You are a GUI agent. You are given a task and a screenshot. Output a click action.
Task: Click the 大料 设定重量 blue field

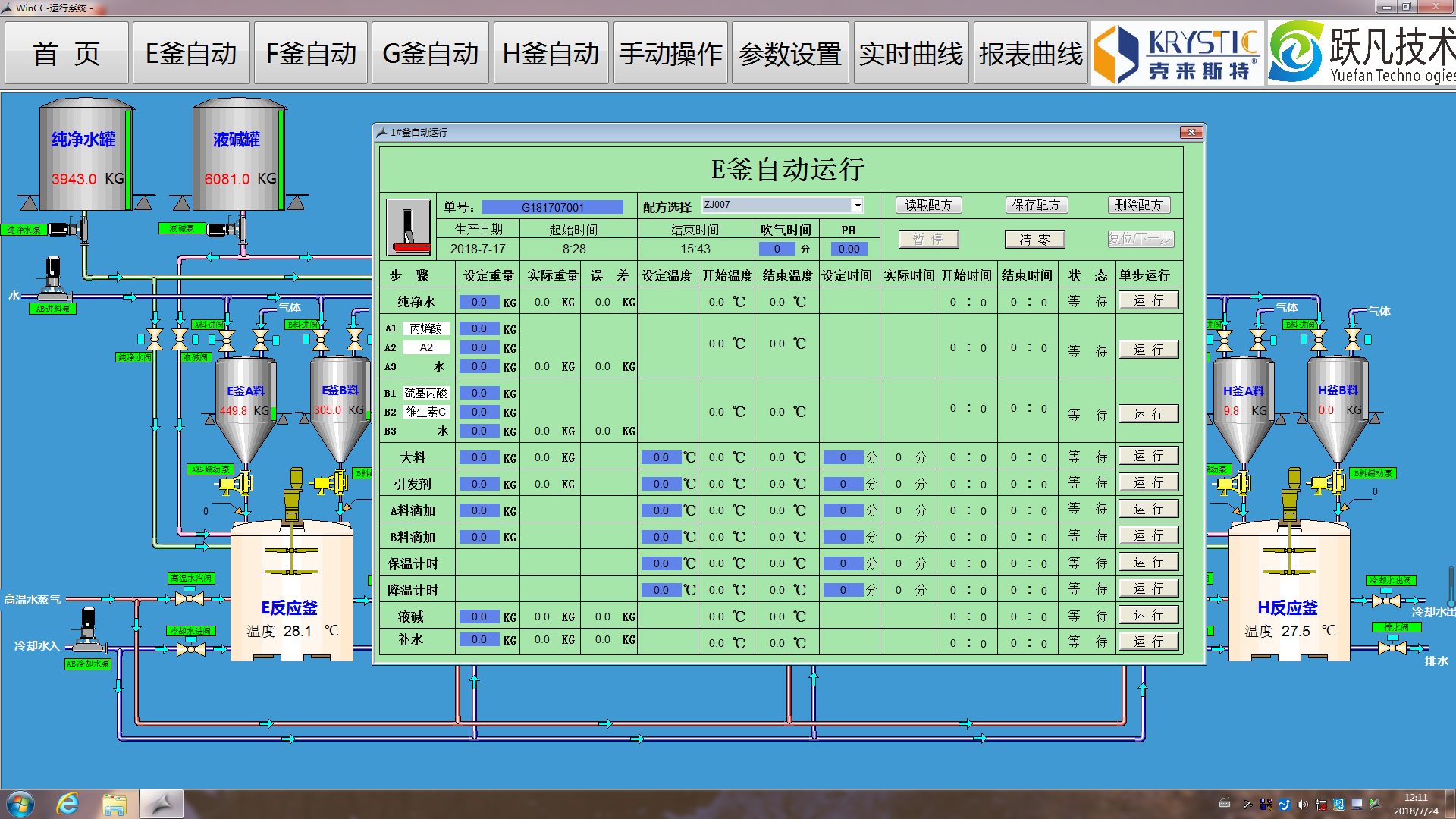point(479,457)
